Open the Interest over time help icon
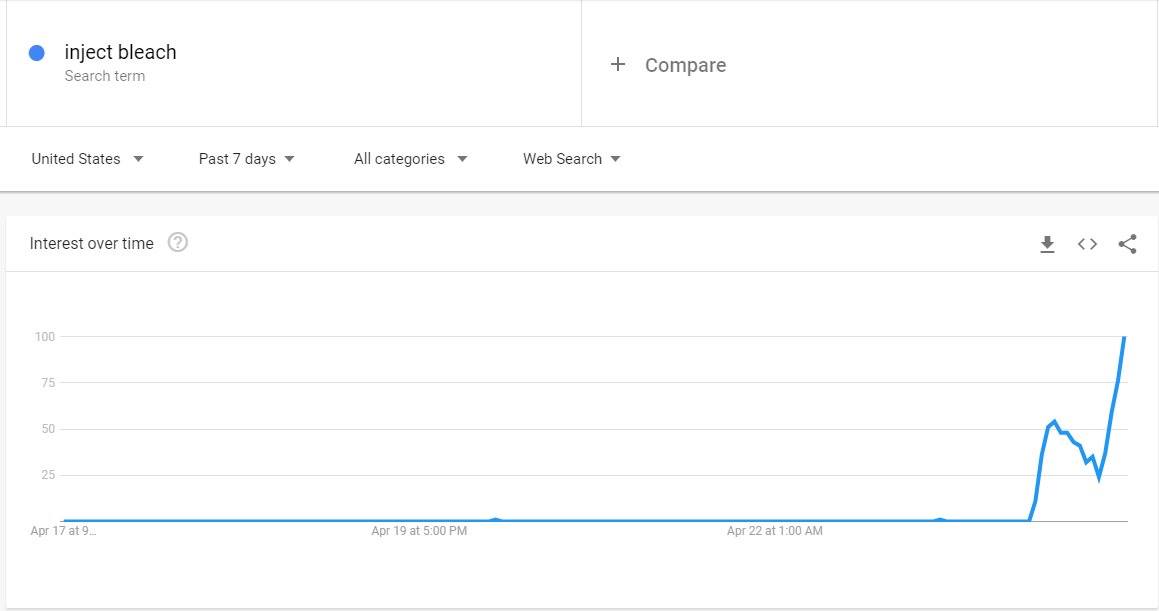This screenshot has height=611, width=1159. point(177,242)
